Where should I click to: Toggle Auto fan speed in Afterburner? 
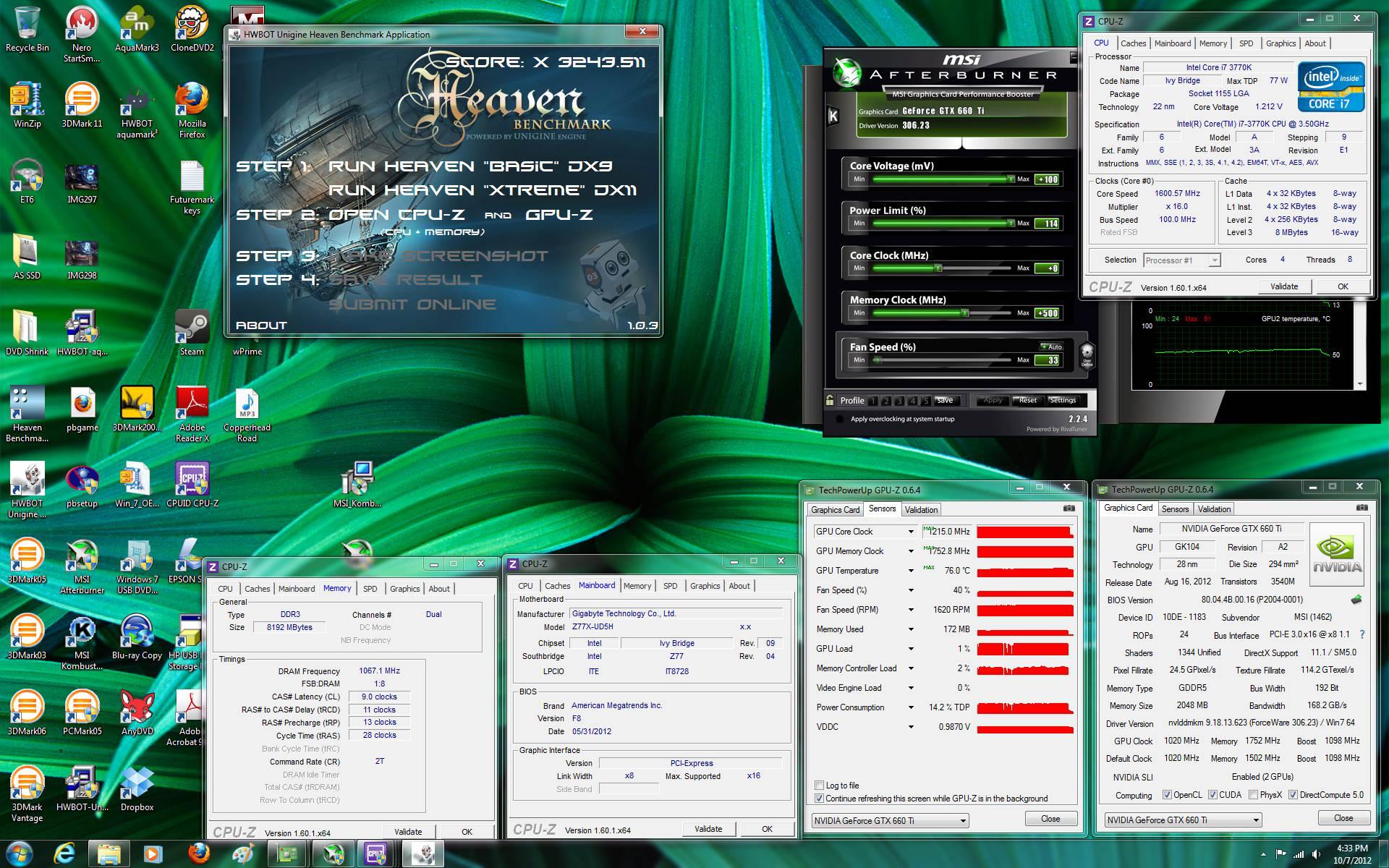tap(1051, 346)
